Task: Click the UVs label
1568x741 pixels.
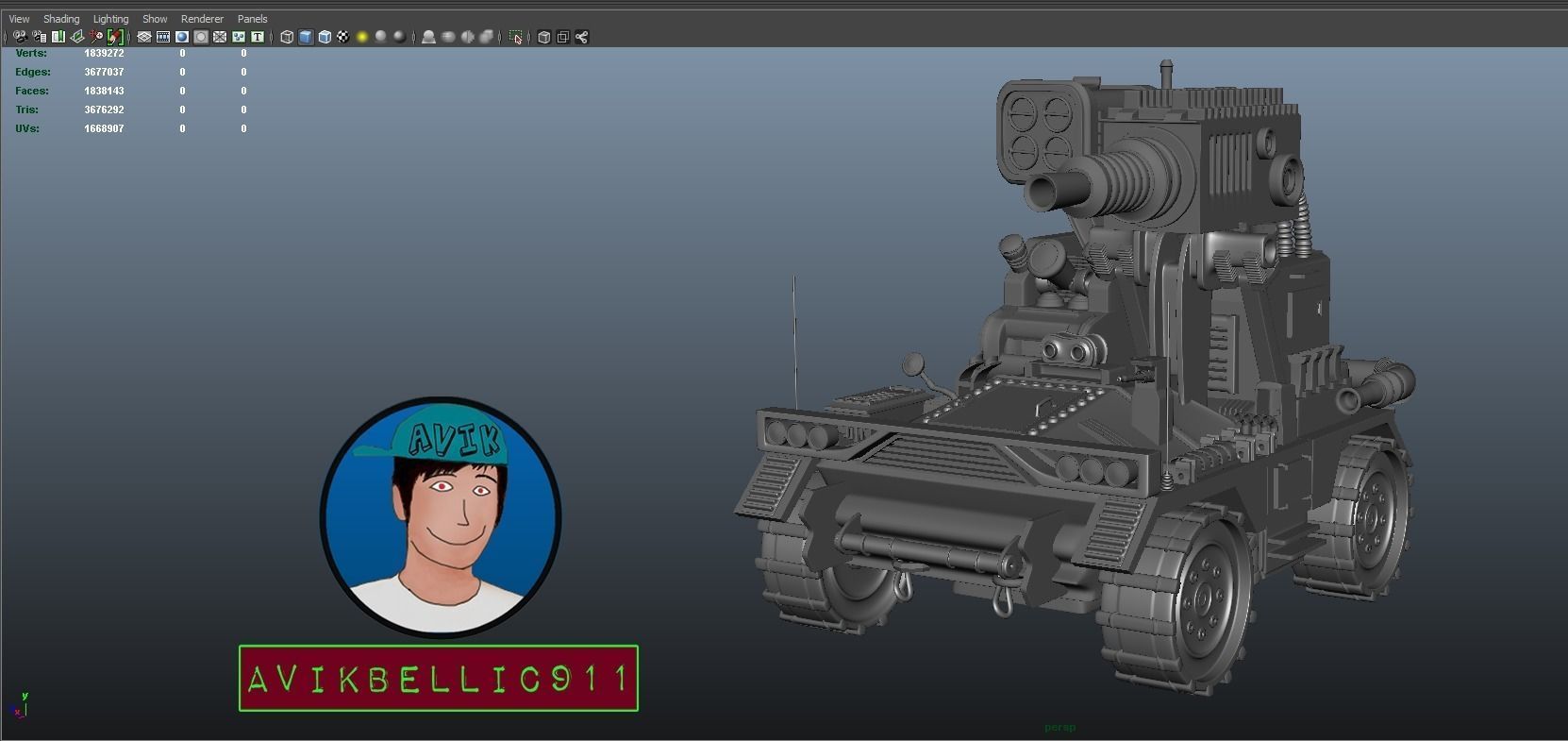Action: (27, 128)
